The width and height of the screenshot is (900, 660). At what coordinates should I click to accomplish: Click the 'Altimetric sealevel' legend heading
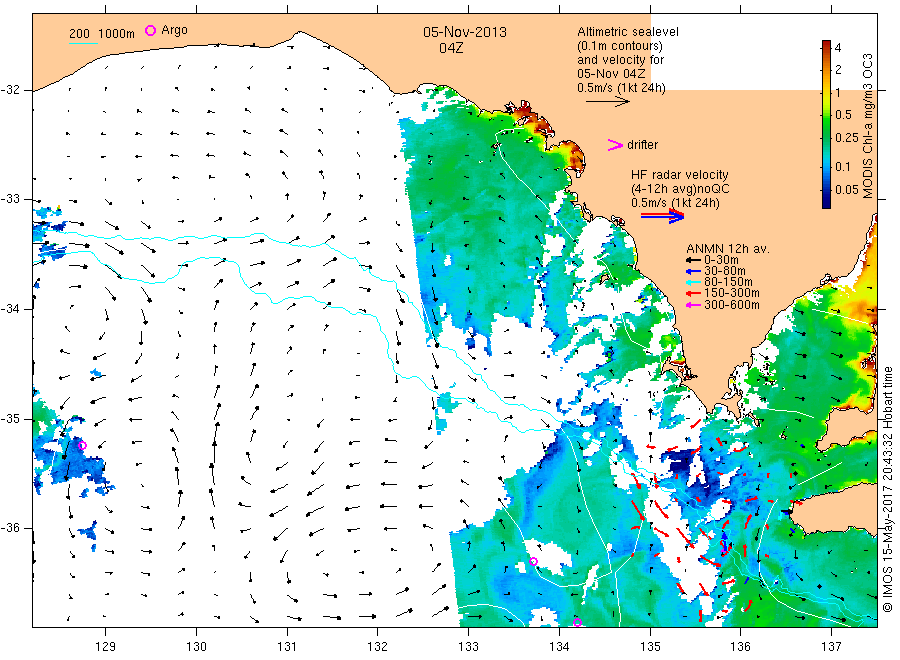pyautogui.click(x=628, y=32)
